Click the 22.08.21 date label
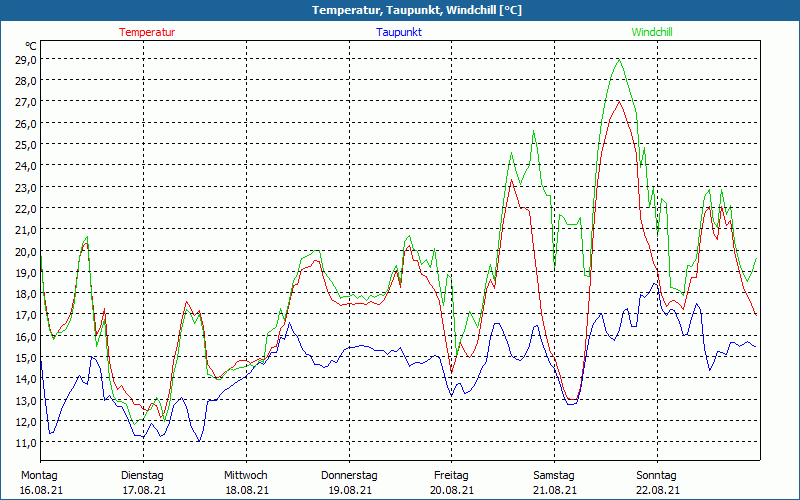Viewport: 800px width, 500px height. (657, 490)
